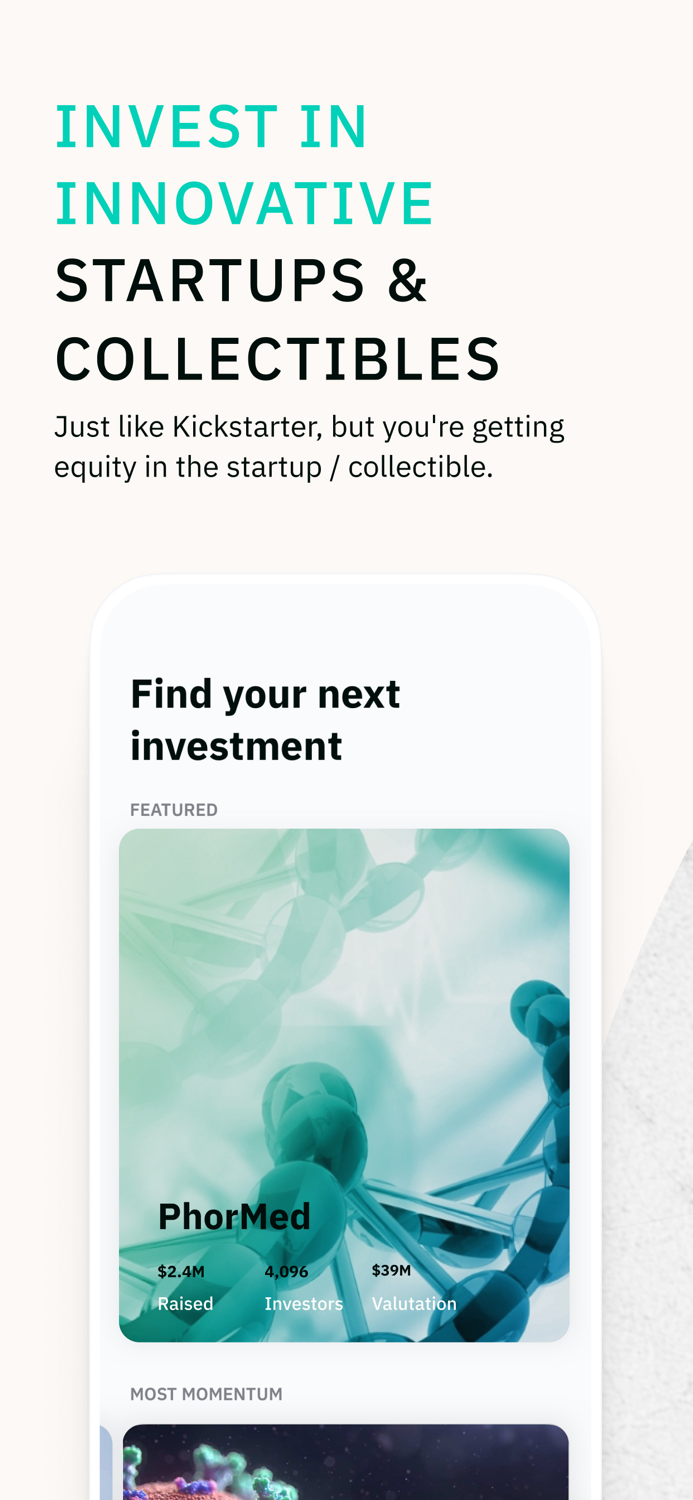
Task: Open the FEATURED section label
Action: click(174, 808)
